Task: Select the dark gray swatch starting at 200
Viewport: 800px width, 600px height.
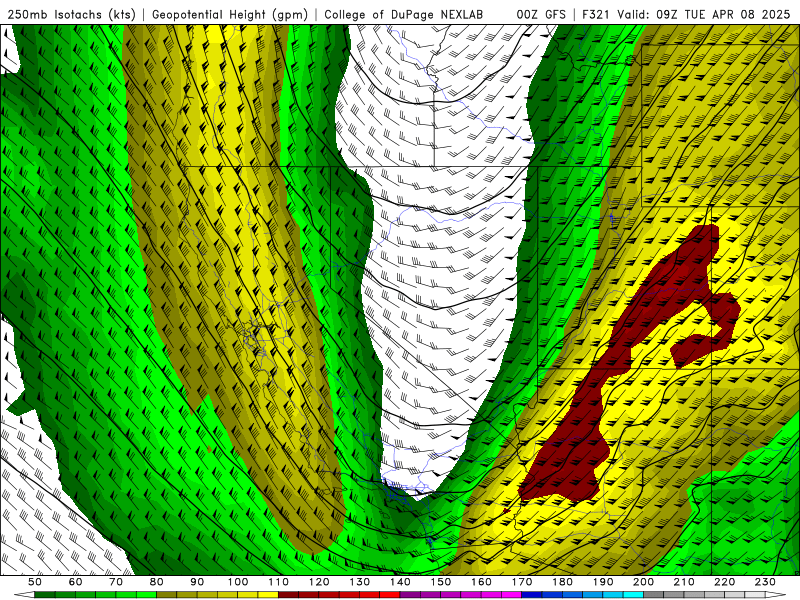Action: 654,595
